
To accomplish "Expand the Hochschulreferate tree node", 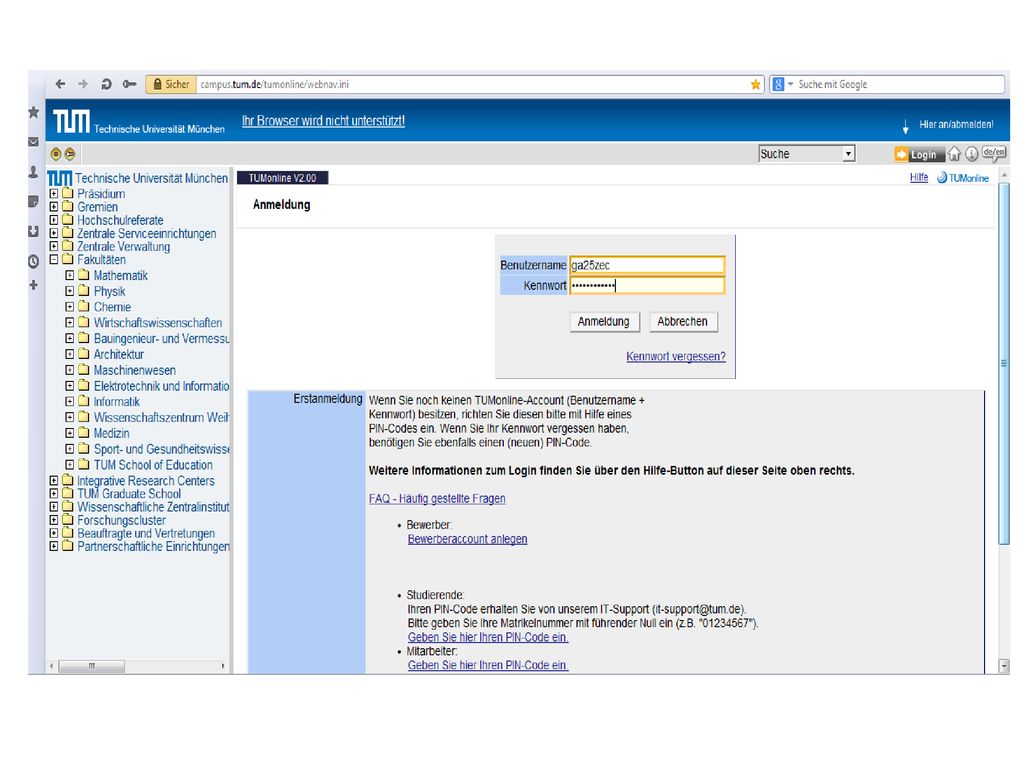I will coord(54,220).
